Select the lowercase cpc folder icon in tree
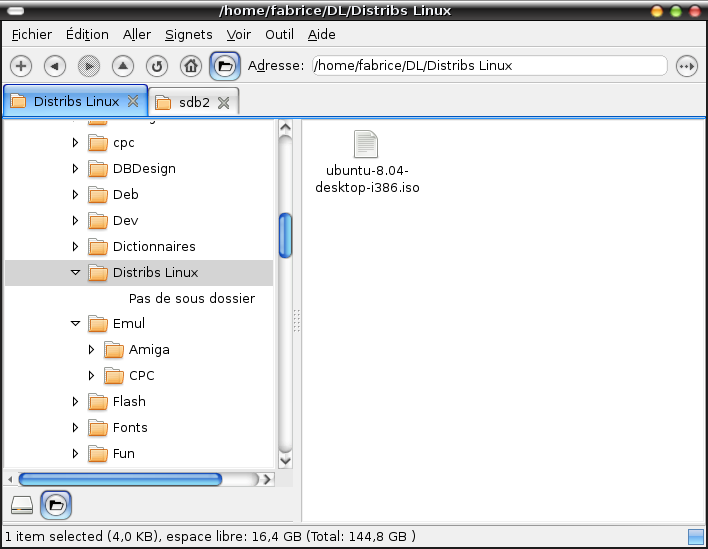Screen dimensions: 708x549 pyautogui.click(x=98, y=143)
